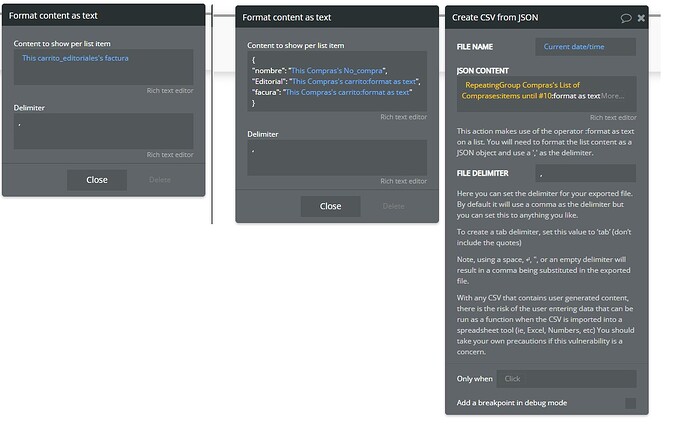Click Delete in the dialog with the JSON template
Image resolution: width=690 pixels, height=442 pixels.
(393, 206)
